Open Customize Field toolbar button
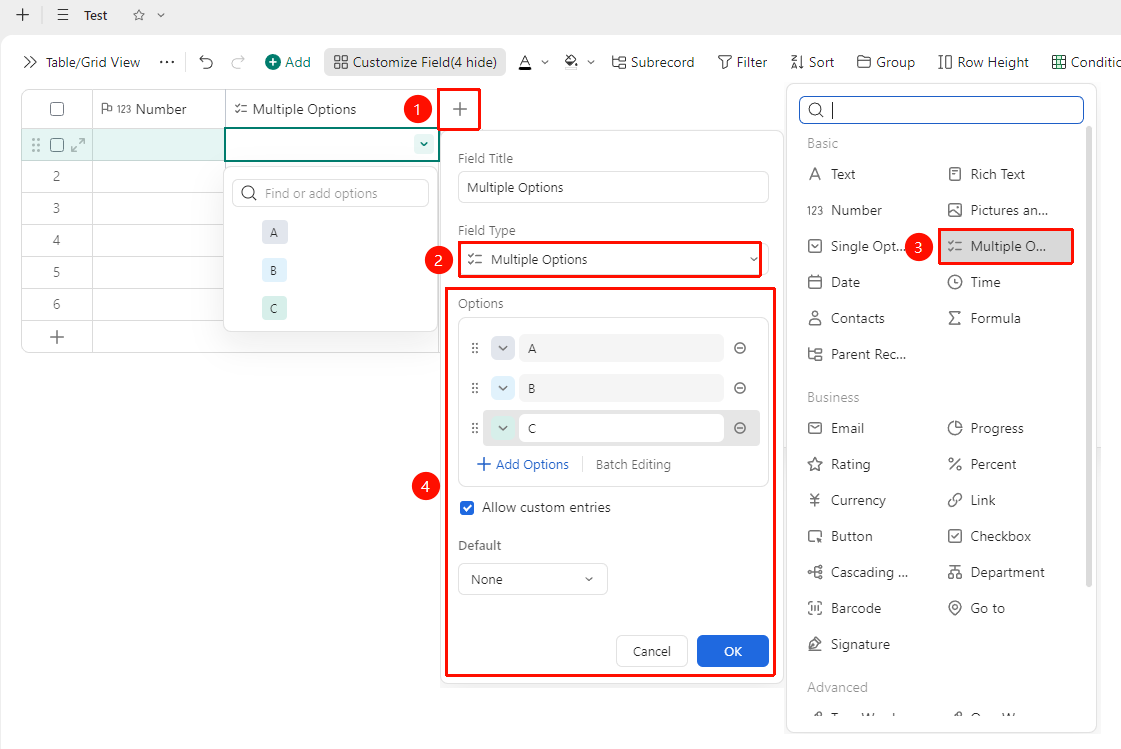1121x749 pixels. click(x=415, y=62)
